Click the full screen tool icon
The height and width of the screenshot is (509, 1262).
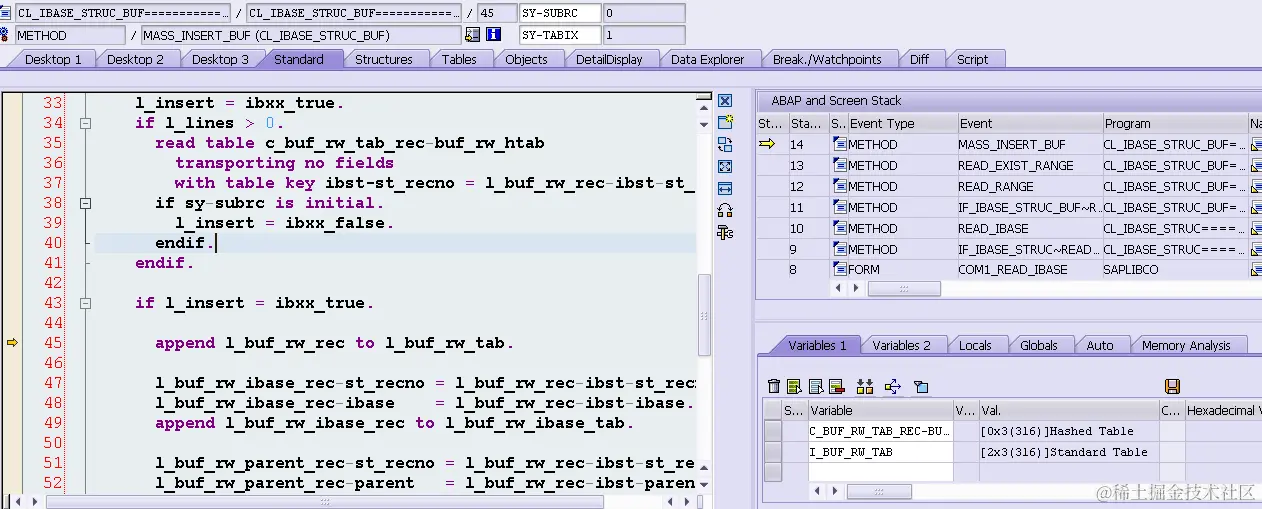click(725, 166)
